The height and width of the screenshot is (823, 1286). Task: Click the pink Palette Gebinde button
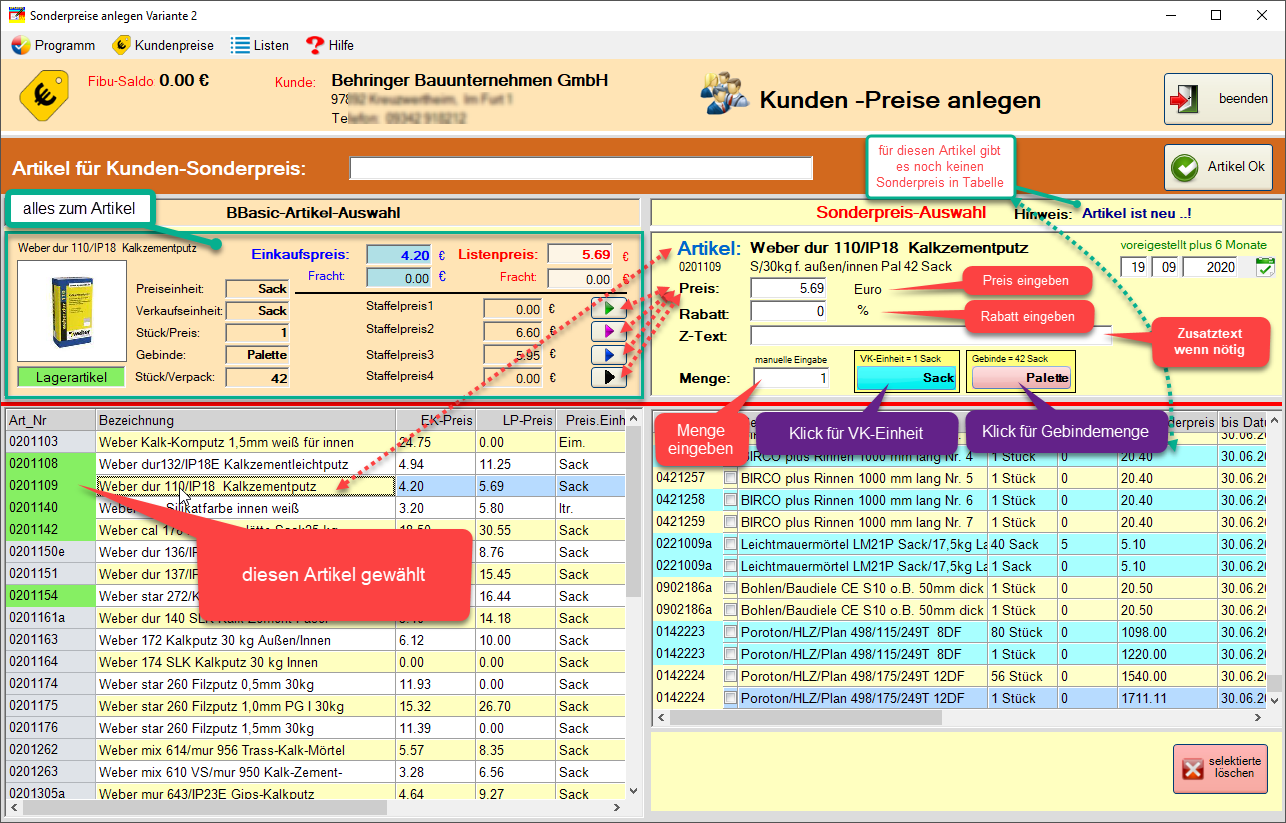click(1021, 377)
